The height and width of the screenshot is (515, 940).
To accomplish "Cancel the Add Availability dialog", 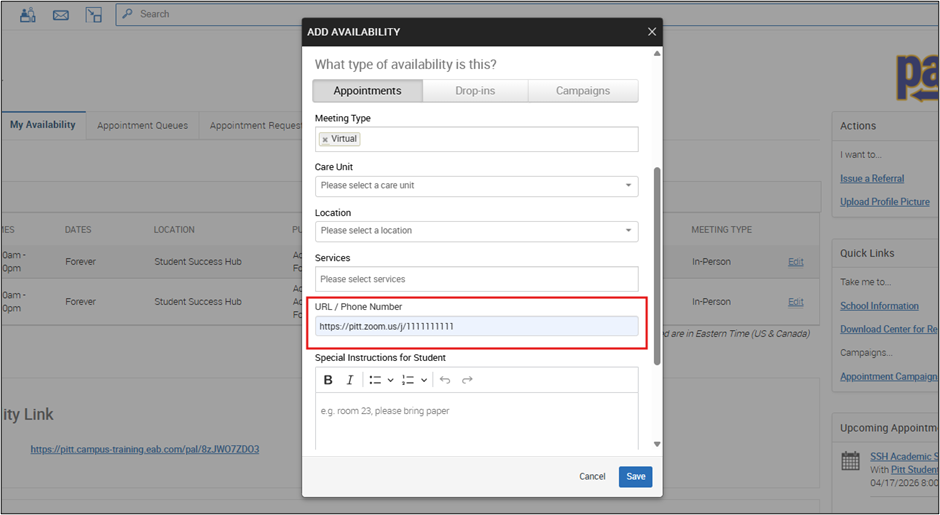I will (592, 477).
